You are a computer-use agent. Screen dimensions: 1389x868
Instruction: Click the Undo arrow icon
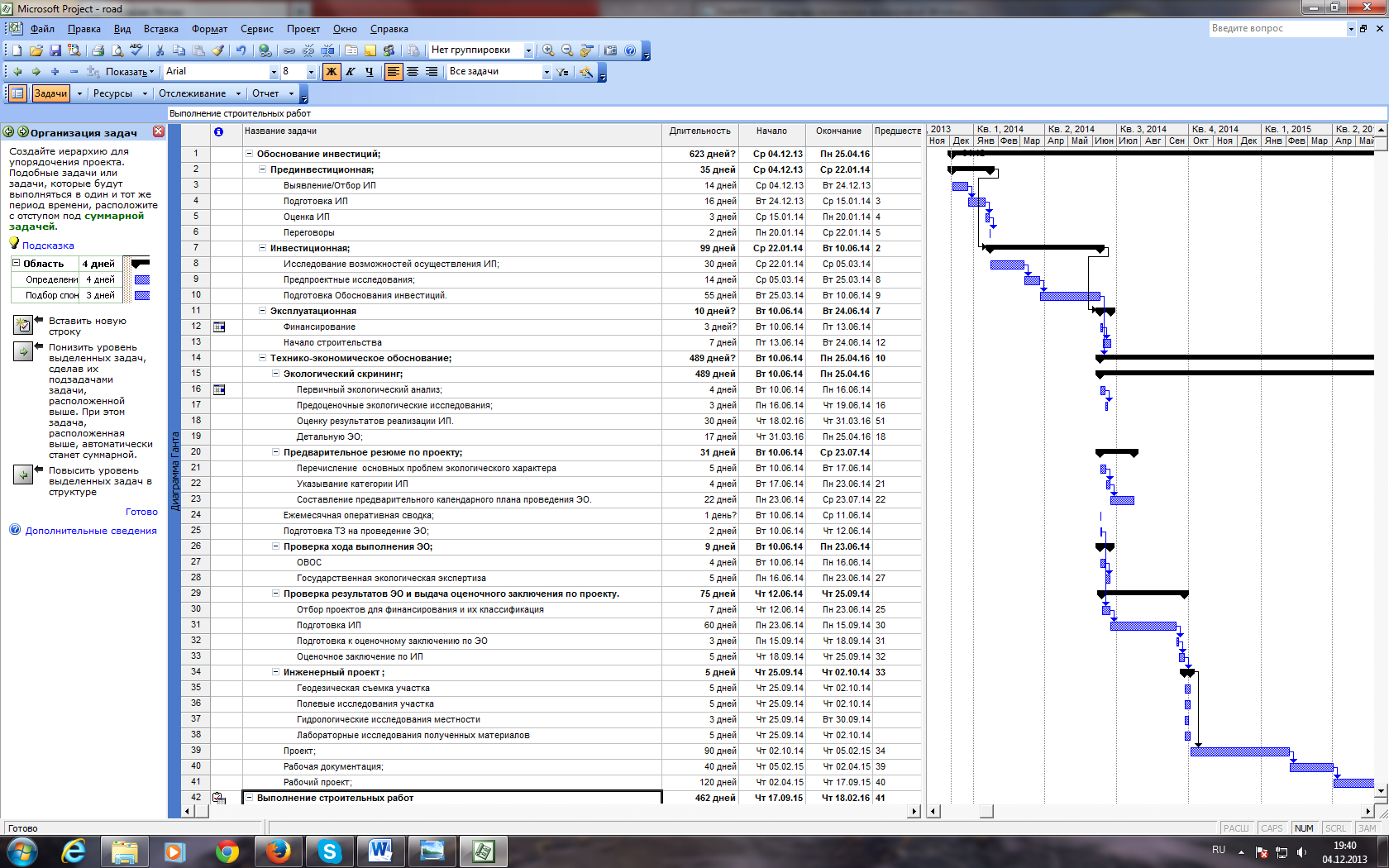[x=241, y=50]
